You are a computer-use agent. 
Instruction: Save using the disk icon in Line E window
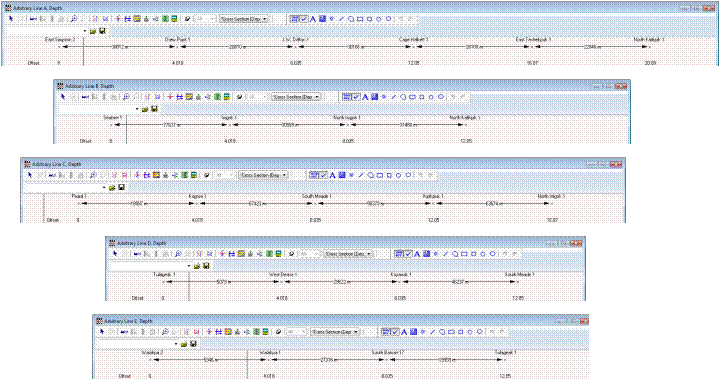[x=194, y=344]
